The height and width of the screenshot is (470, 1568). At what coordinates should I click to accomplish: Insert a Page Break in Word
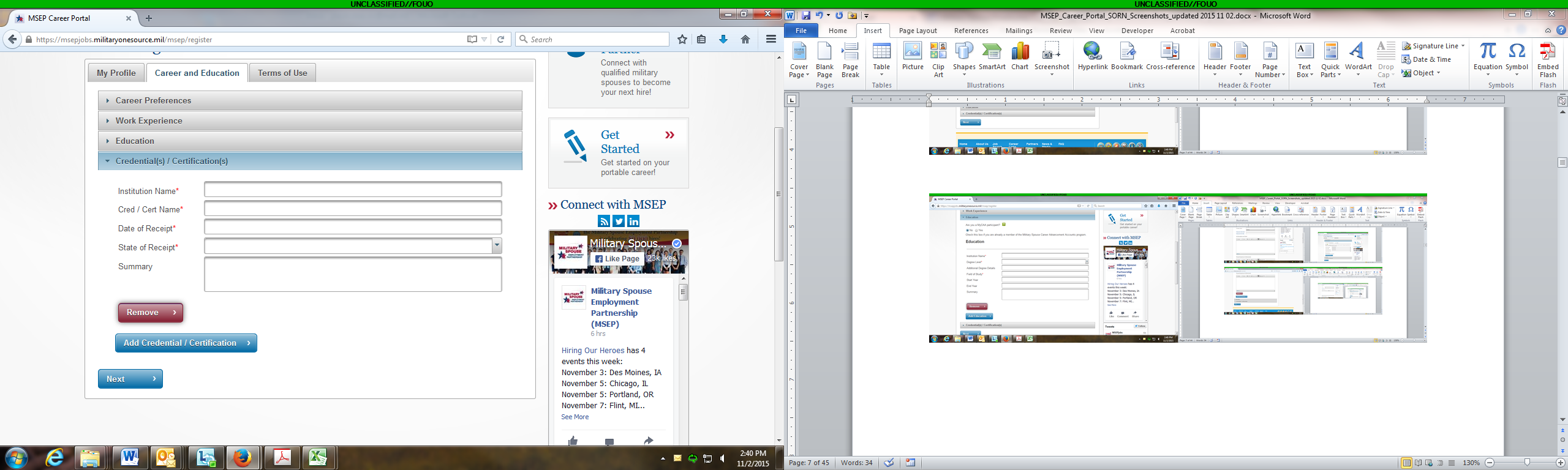click(x=850, y=60)
